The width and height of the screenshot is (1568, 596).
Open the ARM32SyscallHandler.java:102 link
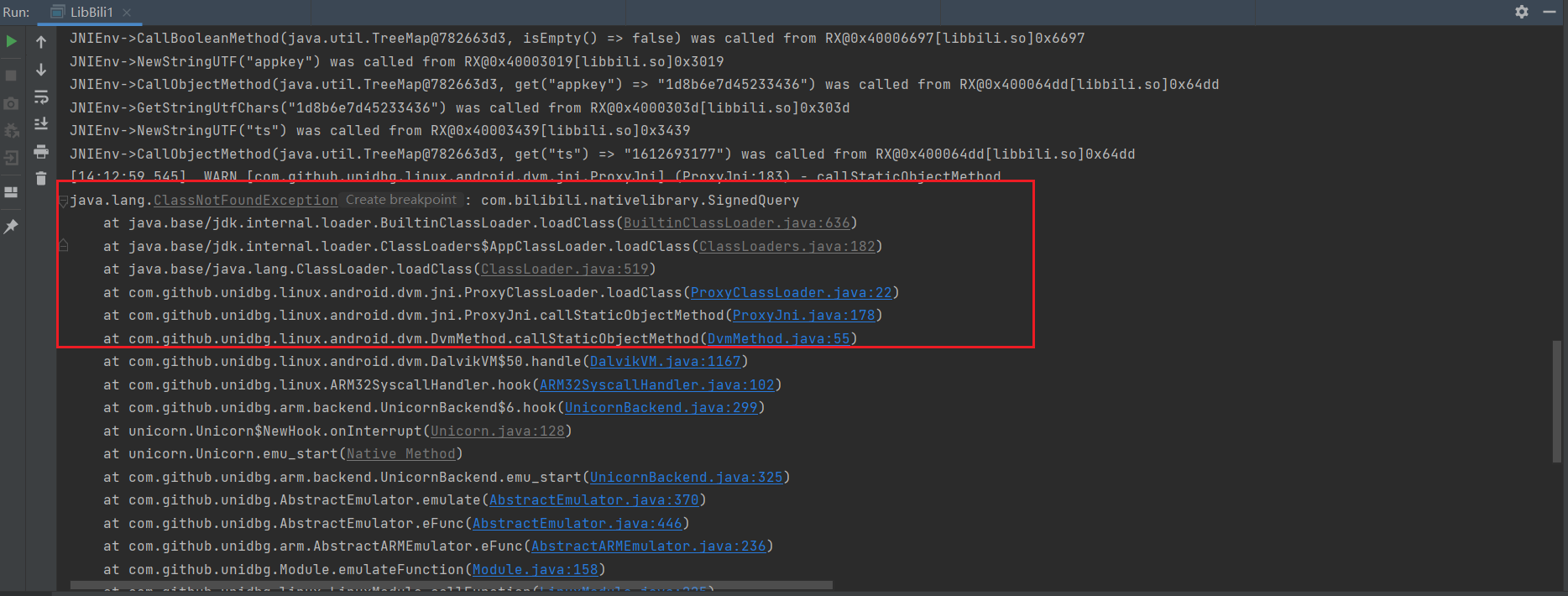[656, 384]
